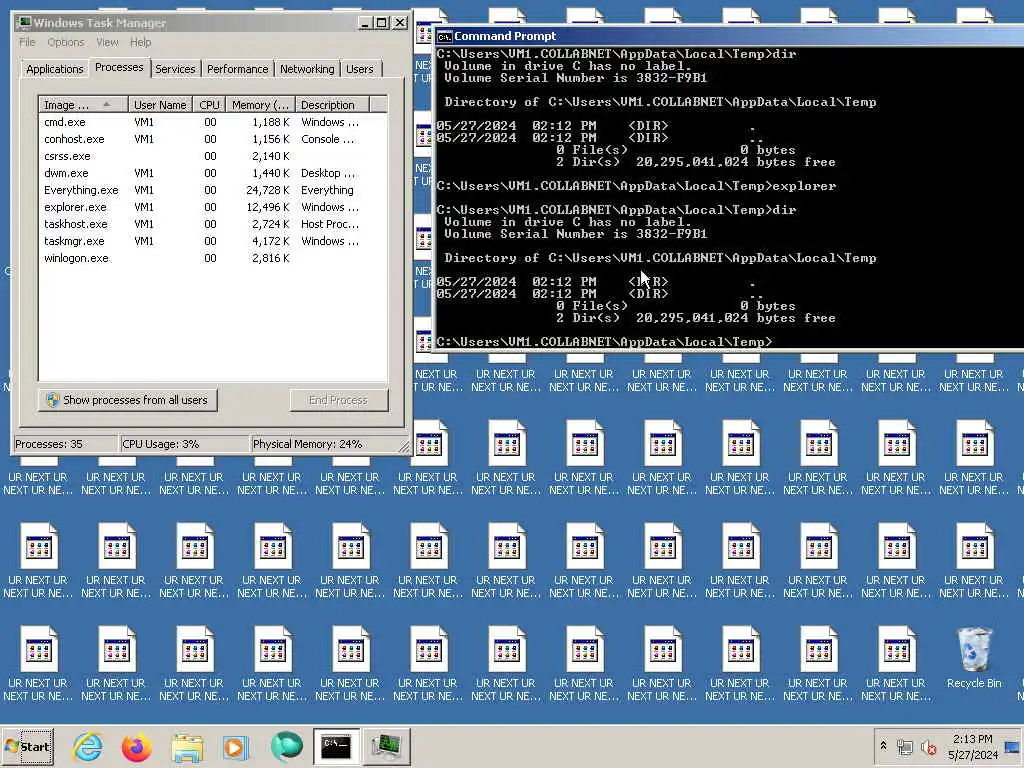Sort by Image Name column header
The image size is (1024, 768).
click(83, 104)
